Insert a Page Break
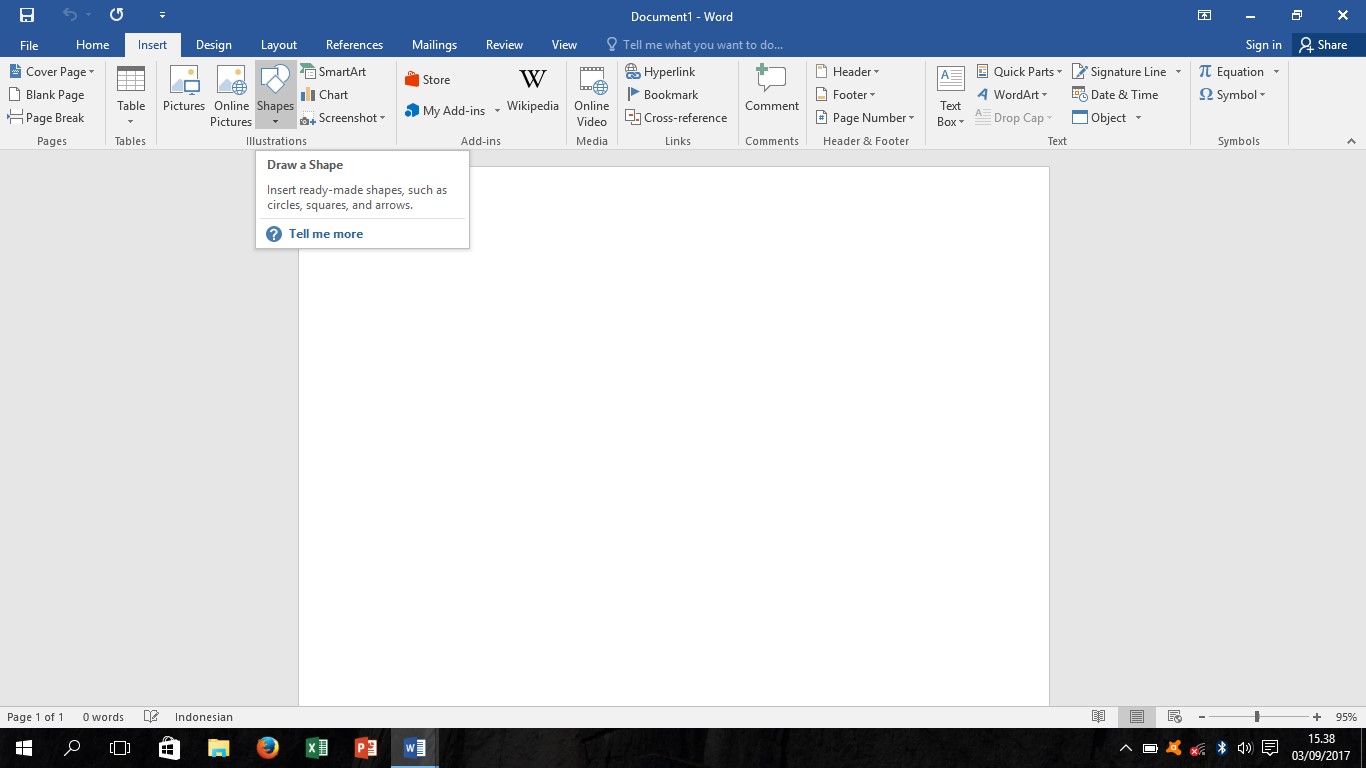The height and width of the screenshot is (768, 1366). coord(46,118)
